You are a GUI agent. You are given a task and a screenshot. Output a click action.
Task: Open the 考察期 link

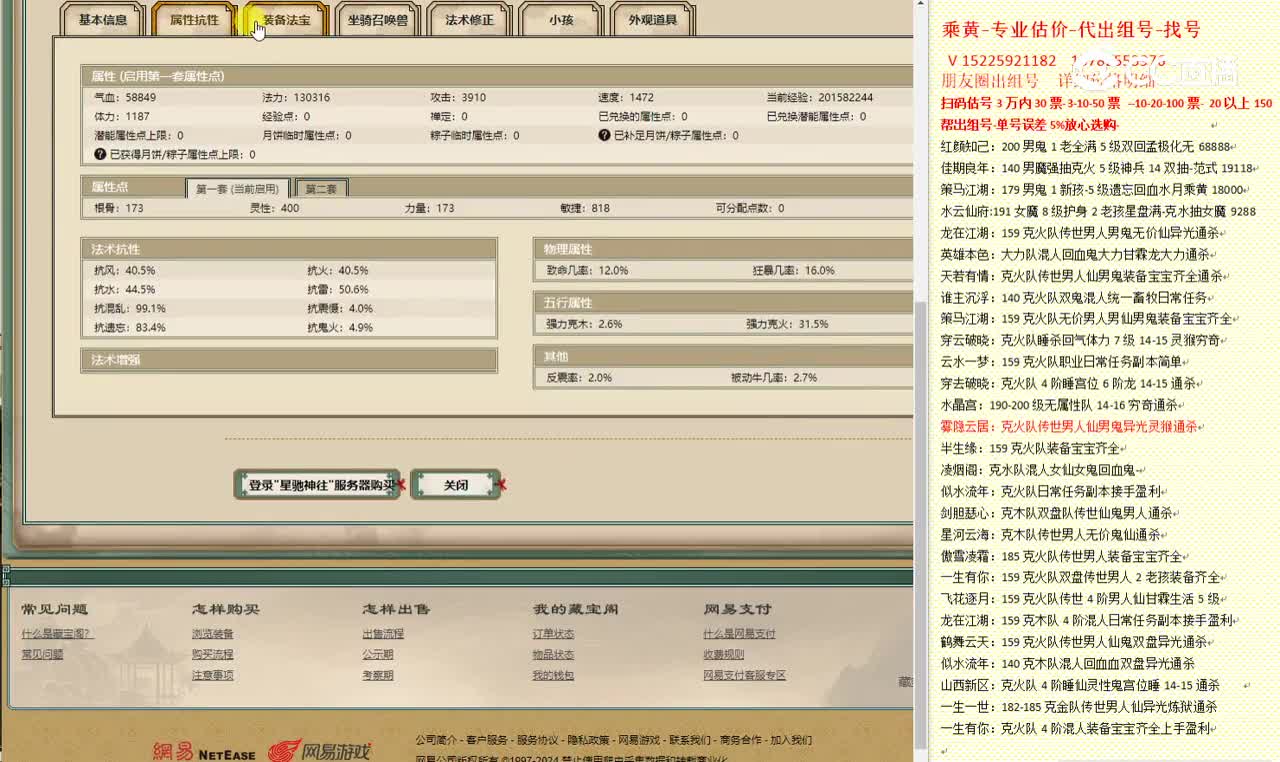pos(378,676)
